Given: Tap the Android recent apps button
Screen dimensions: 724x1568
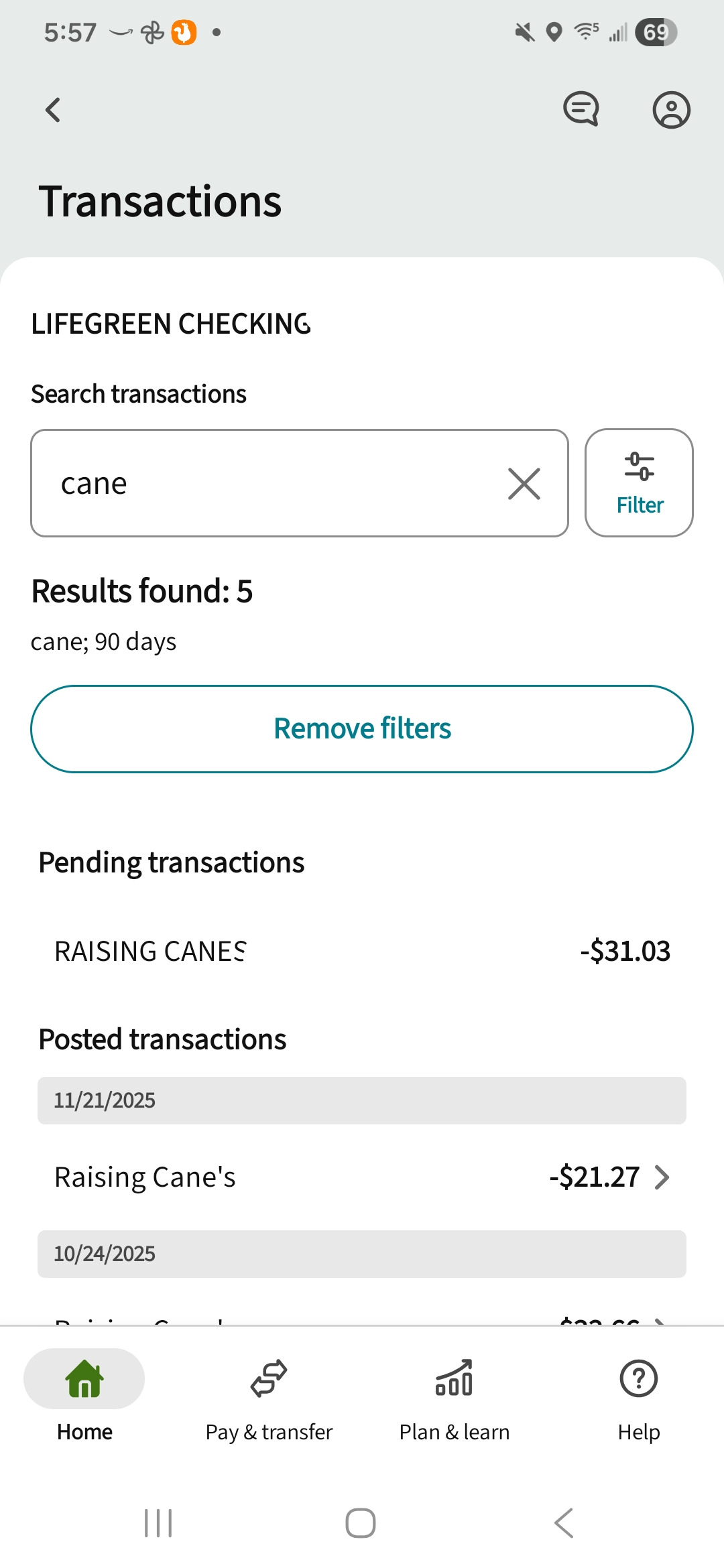Looking at the screenshot, I should [158, 1523].
